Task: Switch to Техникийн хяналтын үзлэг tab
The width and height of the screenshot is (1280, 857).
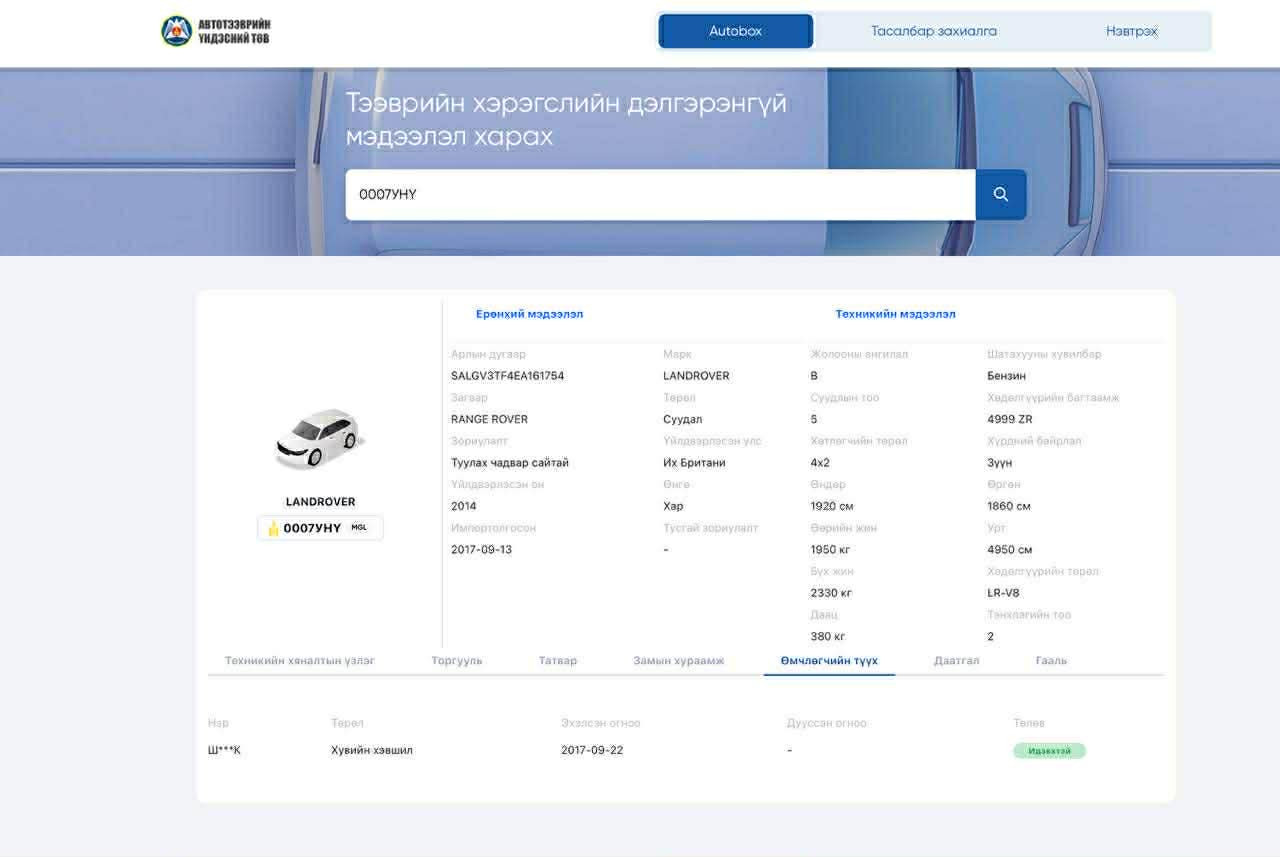Action: (x=300, y=661)
